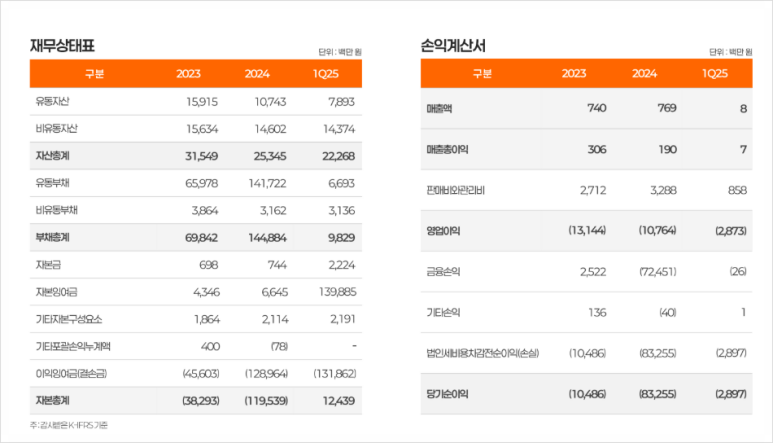Click the 금융손익 row label

pos(443,272)
